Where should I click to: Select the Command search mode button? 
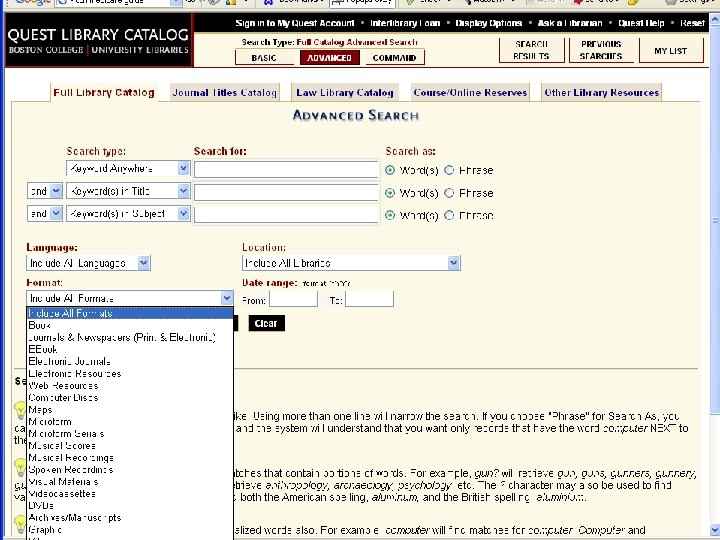pos(394,58)
